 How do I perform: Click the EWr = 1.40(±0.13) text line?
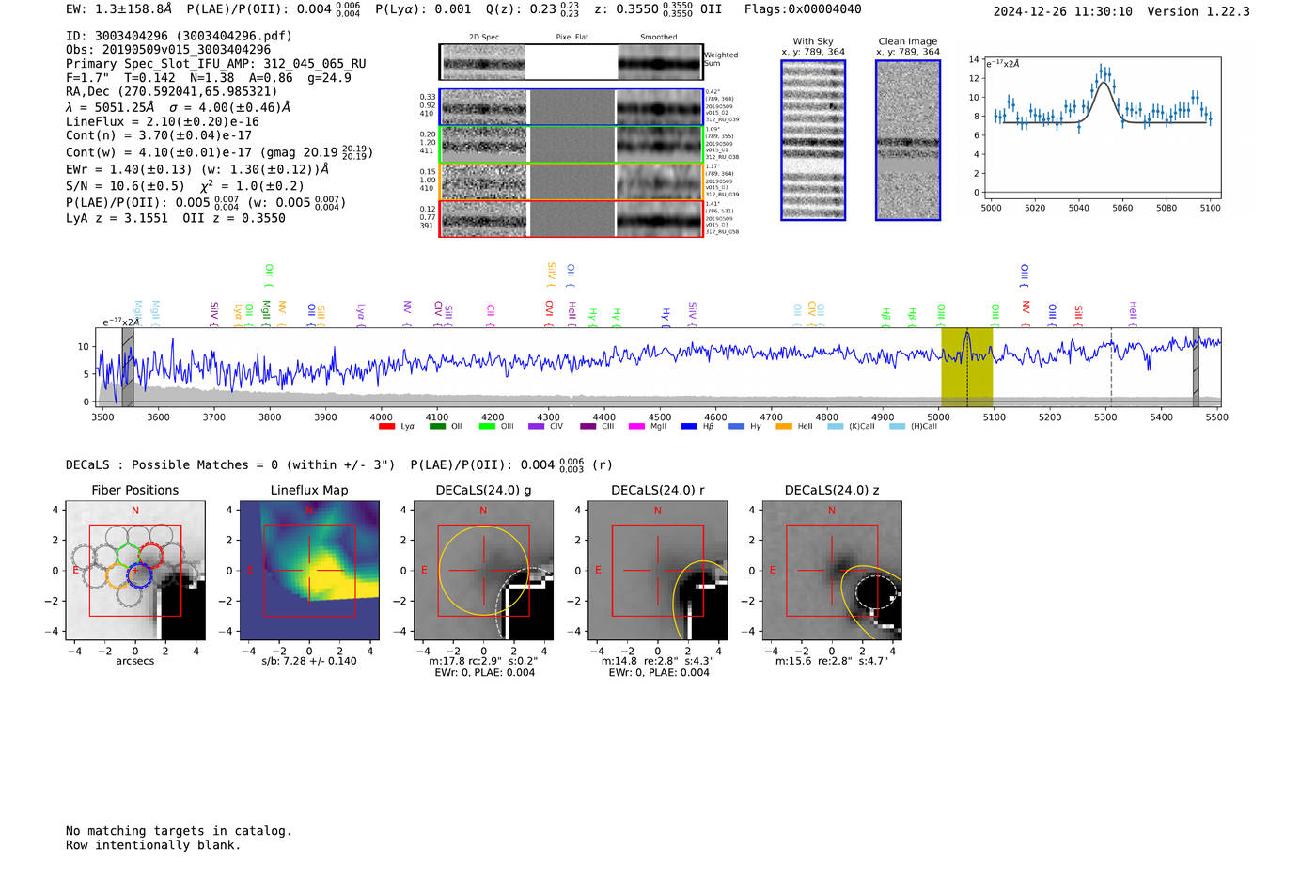[197, 169]
